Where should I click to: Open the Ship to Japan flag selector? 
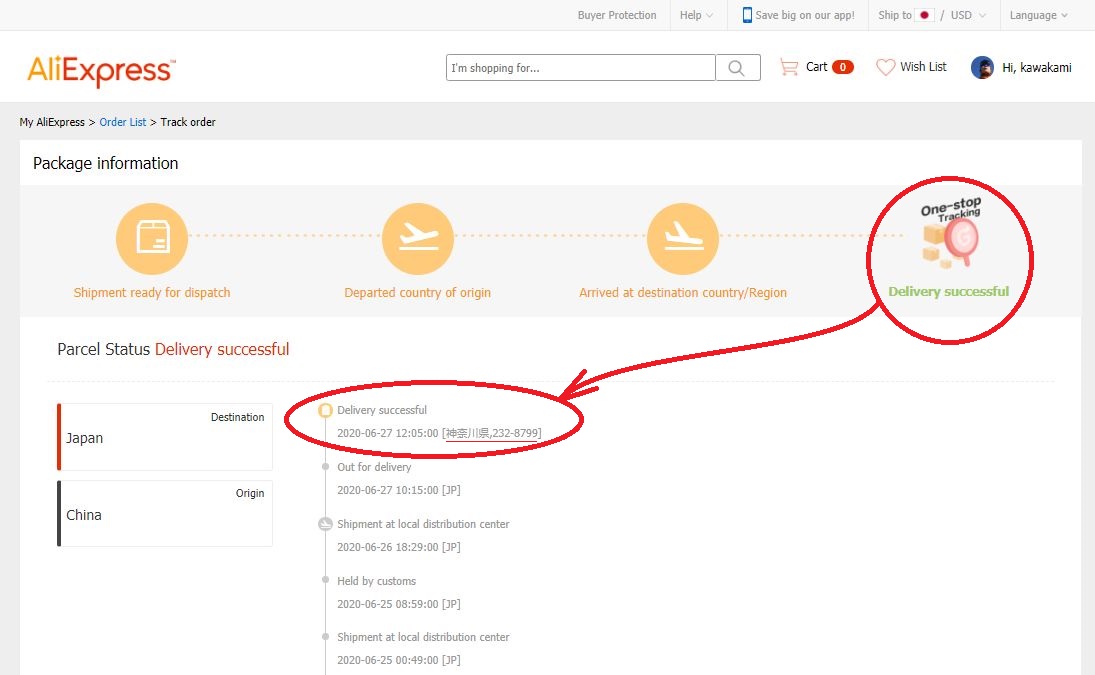924,15
